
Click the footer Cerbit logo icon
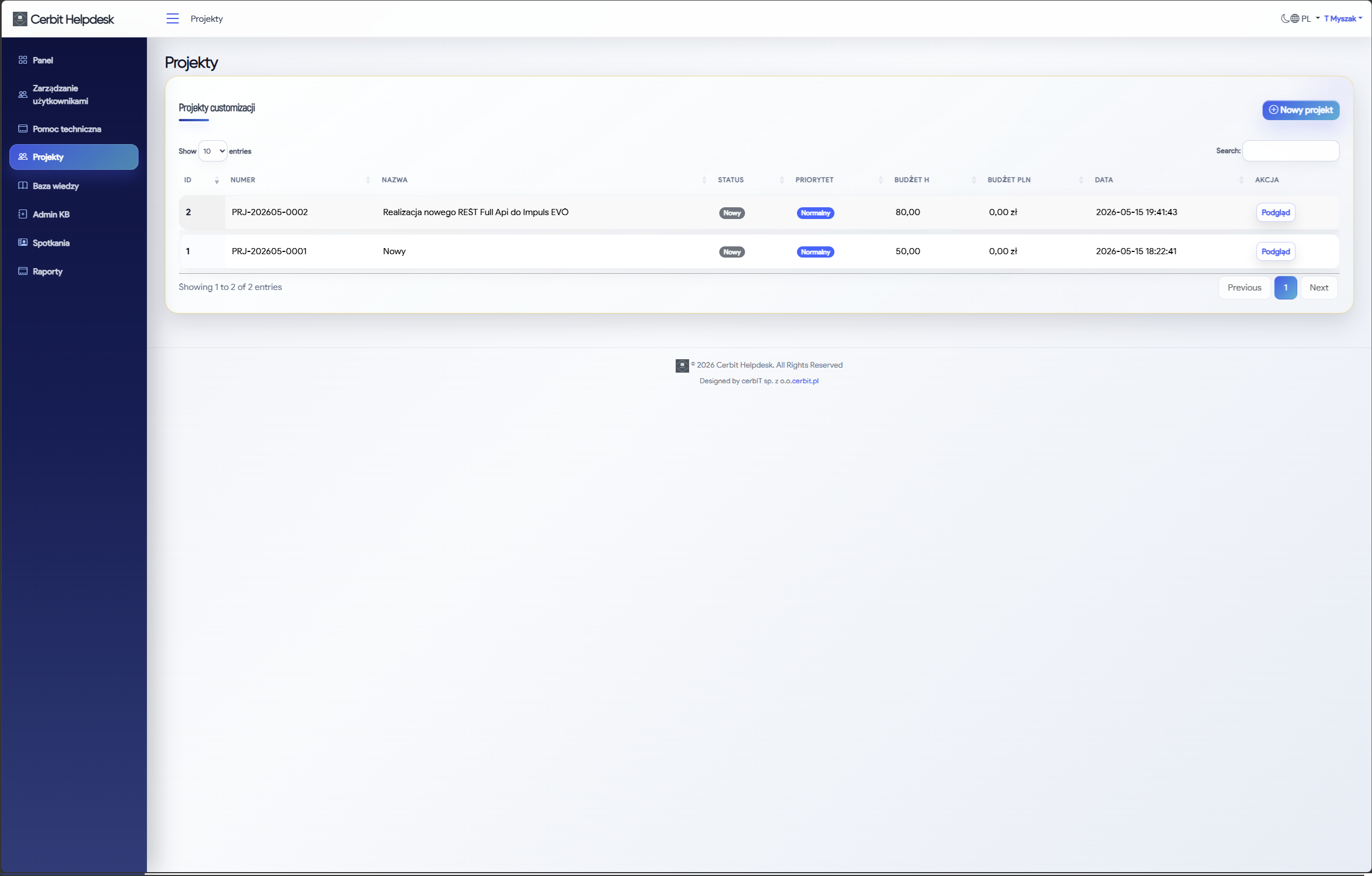tap(682, 366)
